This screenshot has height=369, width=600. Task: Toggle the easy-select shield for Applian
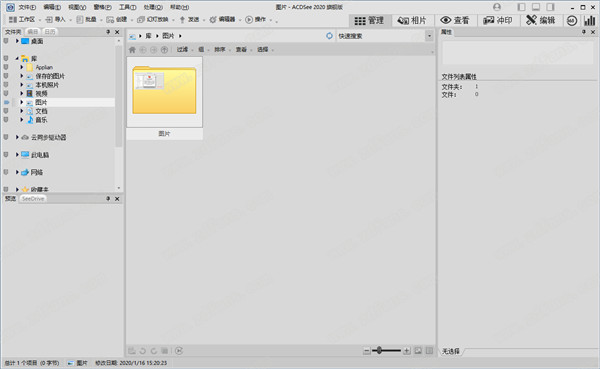[x=6, y=67]
